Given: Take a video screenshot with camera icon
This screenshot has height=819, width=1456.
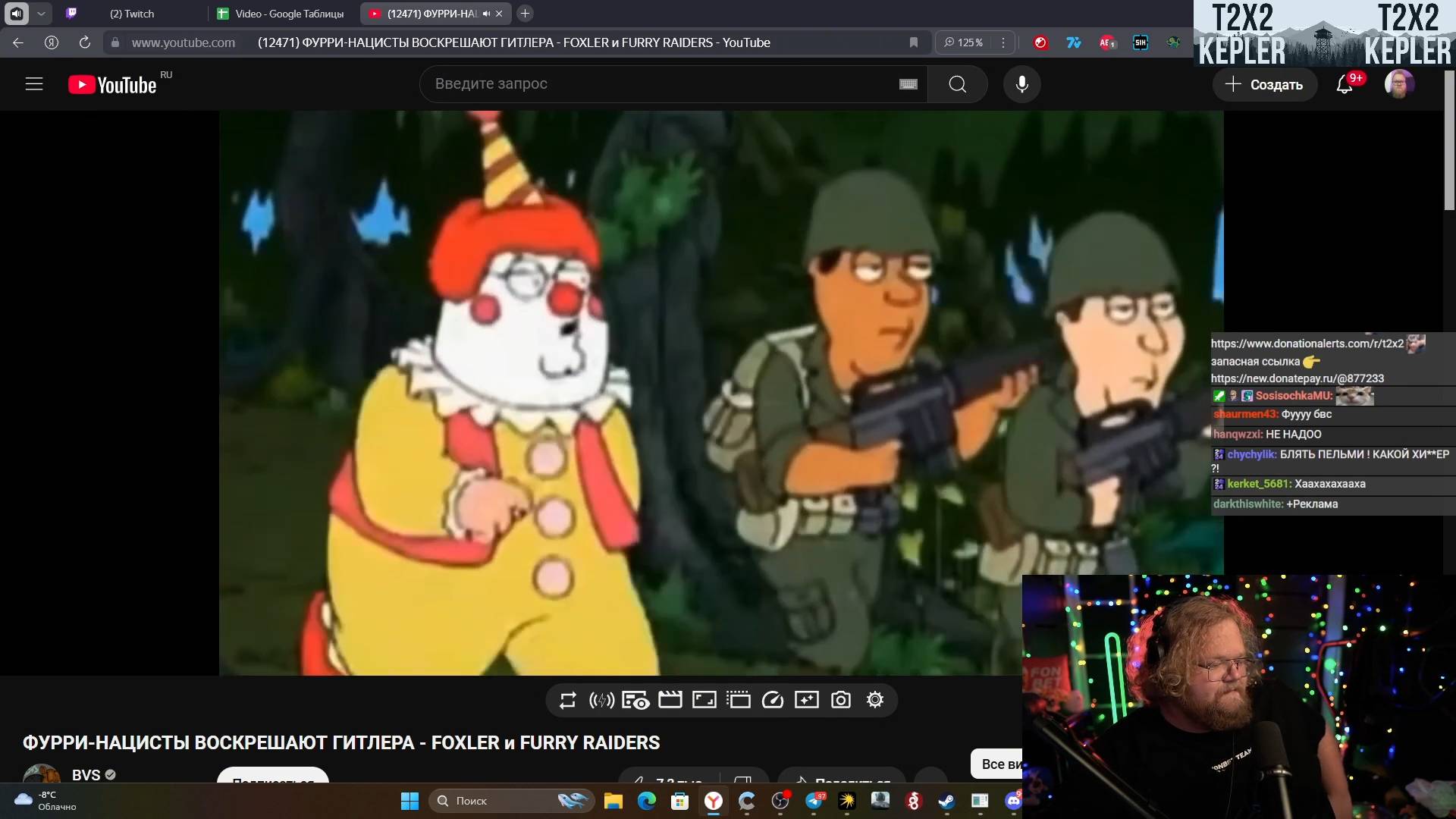Looking at the screenshot, I should [x=841, y=700].
